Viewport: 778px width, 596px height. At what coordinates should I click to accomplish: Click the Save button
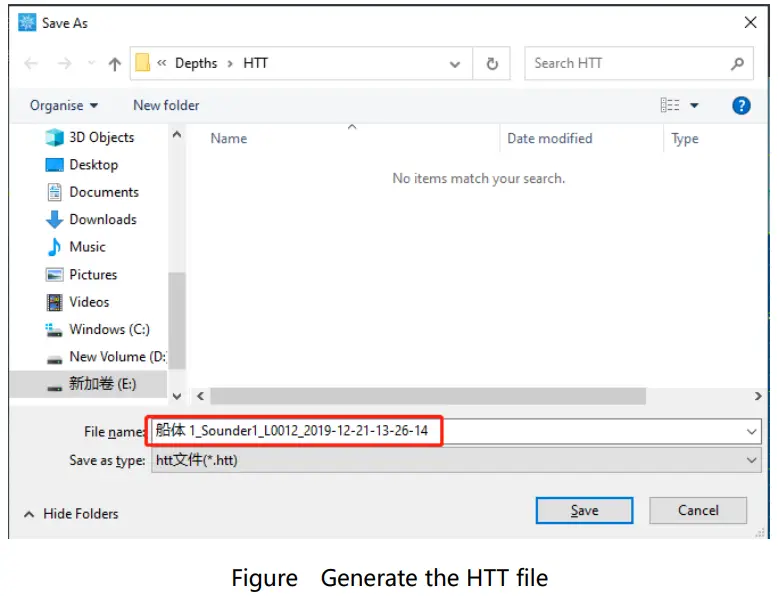[x=584, y=510]
